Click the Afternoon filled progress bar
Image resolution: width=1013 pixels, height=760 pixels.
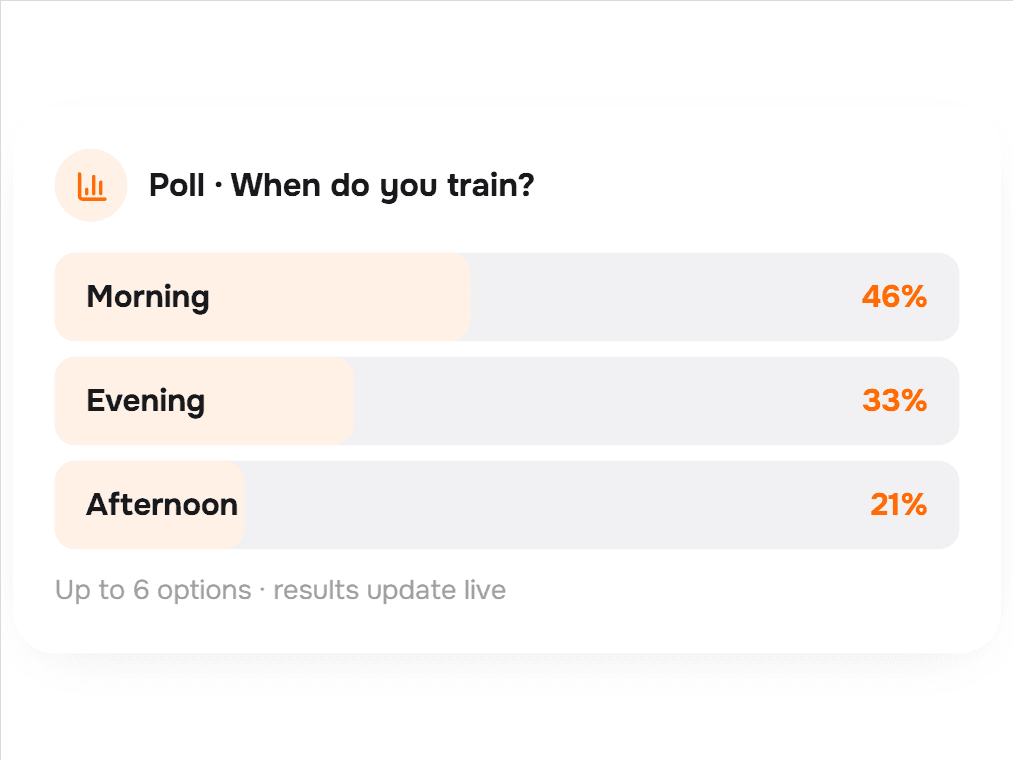pos(149,505)
